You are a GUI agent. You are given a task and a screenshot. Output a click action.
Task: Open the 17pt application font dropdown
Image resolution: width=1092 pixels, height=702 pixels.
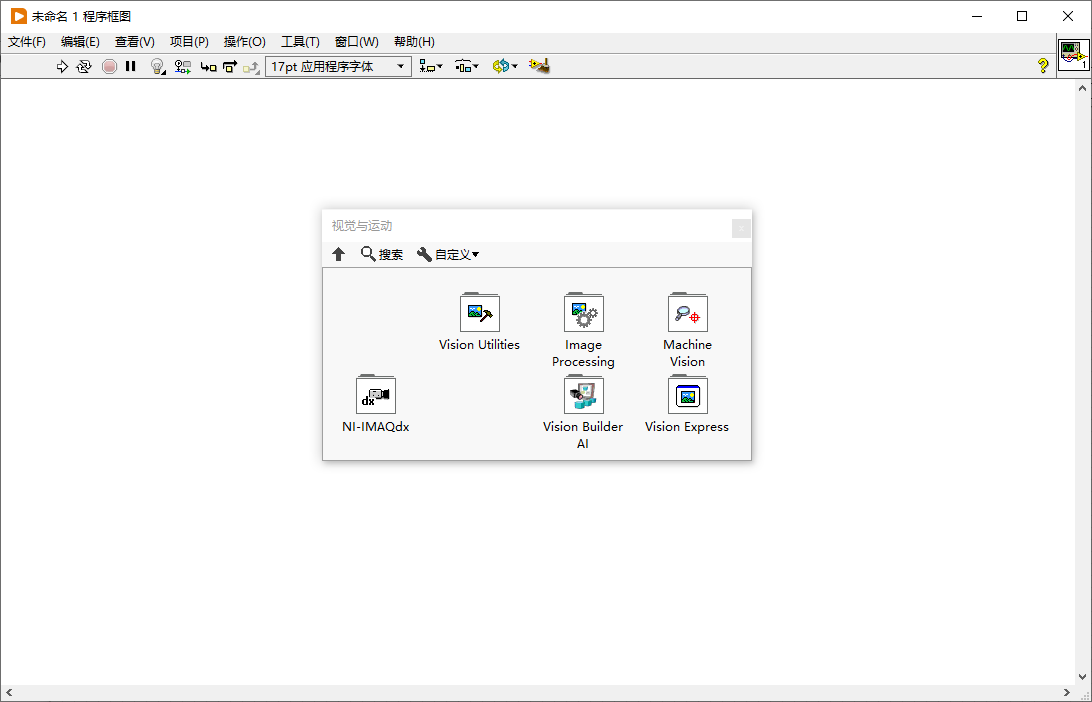coord(338,66)
